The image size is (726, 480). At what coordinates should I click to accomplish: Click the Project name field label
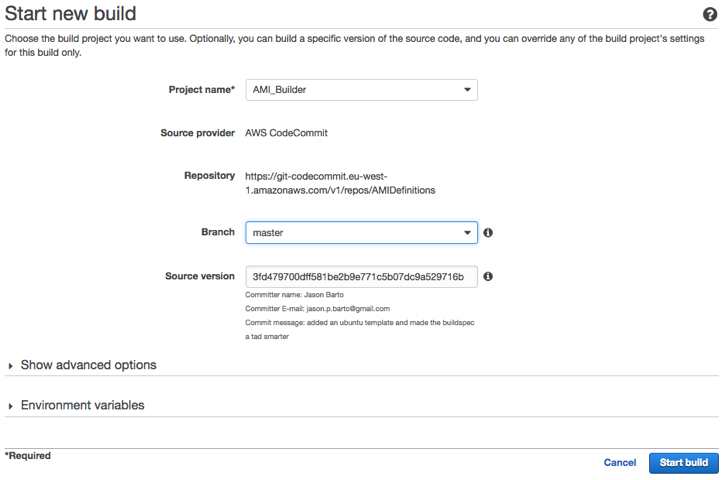[201, 90]
